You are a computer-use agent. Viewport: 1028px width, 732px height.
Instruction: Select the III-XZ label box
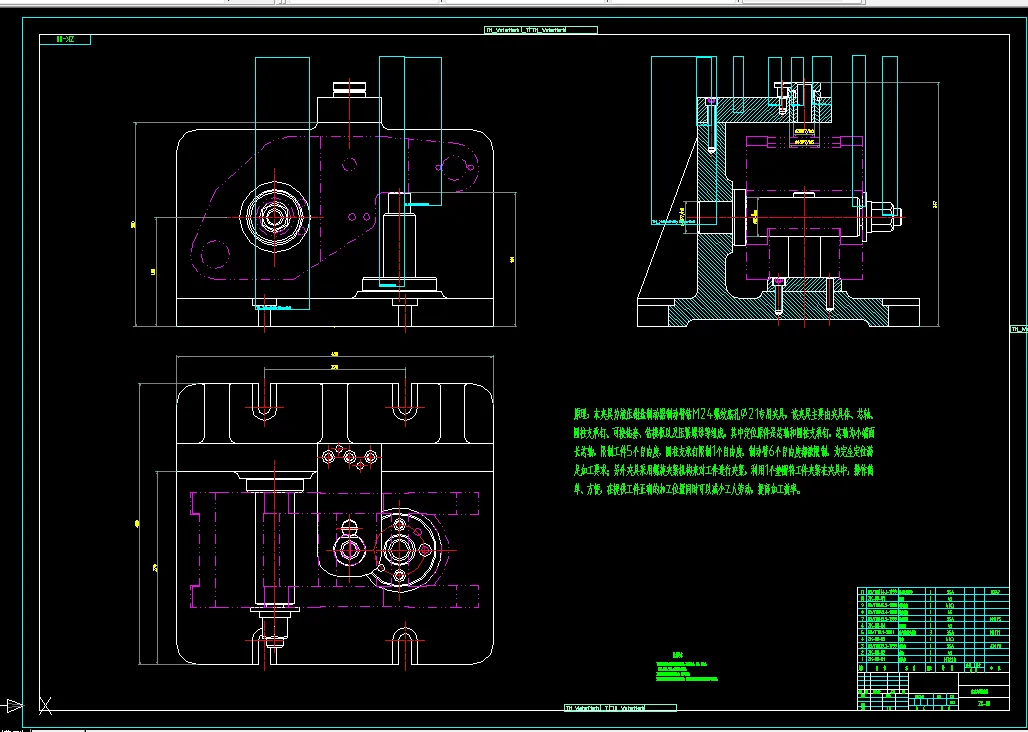pyautogui.click(x=65, y=39)
